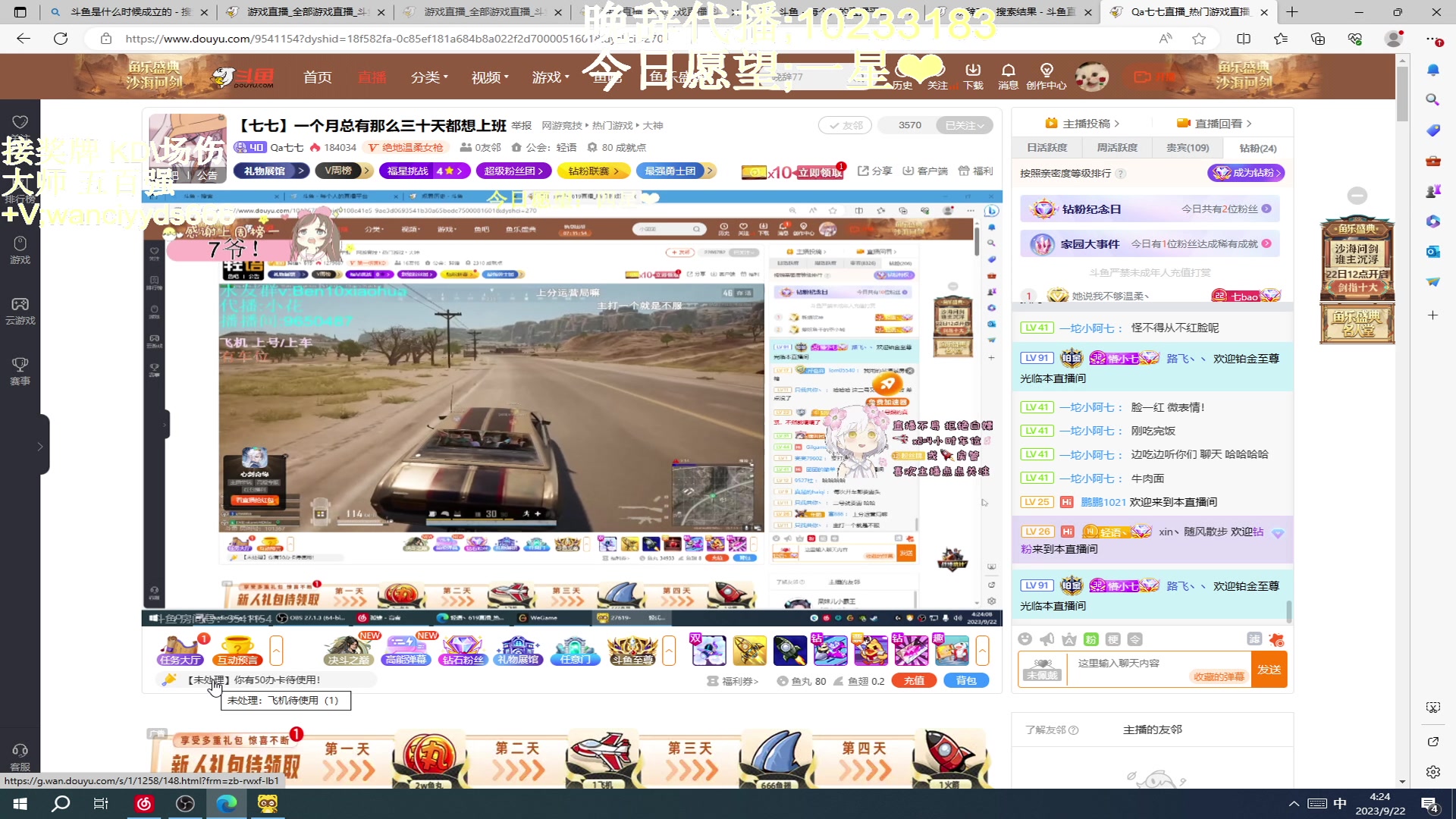Open 斗鱼至尊 crown icon
The height and width of the screenshot is (819, 1456).
tap(632, 651)
